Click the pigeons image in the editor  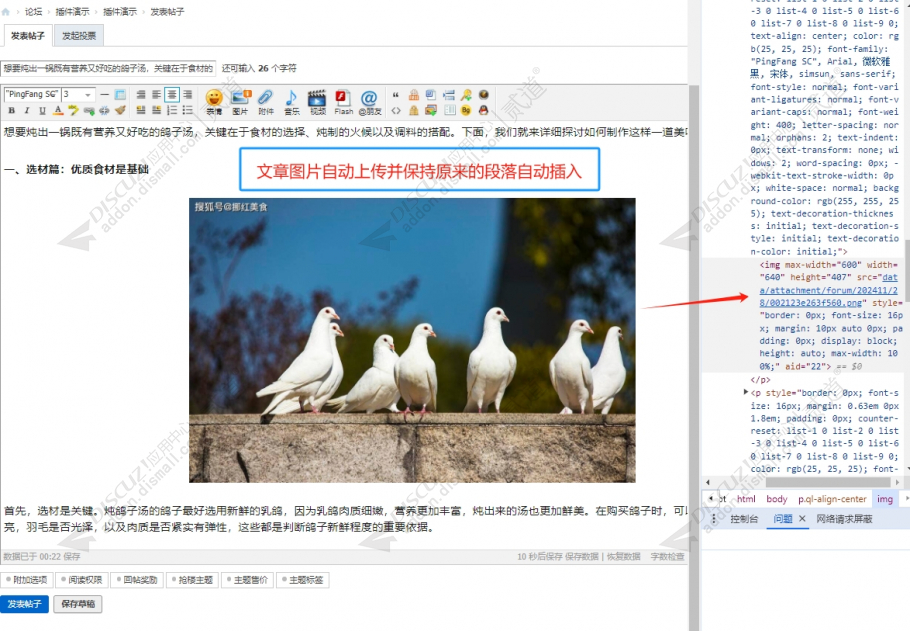412,340
